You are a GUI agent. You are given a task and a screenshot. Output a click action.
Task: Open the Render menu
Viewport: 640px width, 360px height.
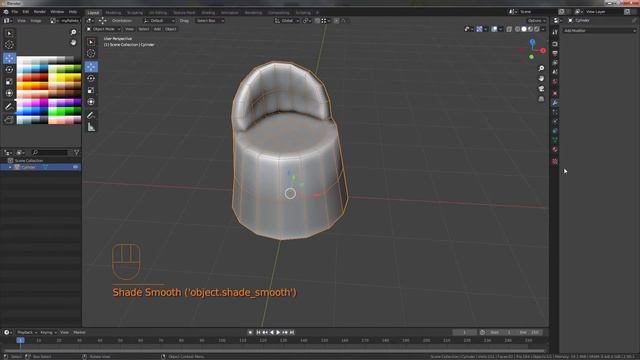(x=40, y=12)
